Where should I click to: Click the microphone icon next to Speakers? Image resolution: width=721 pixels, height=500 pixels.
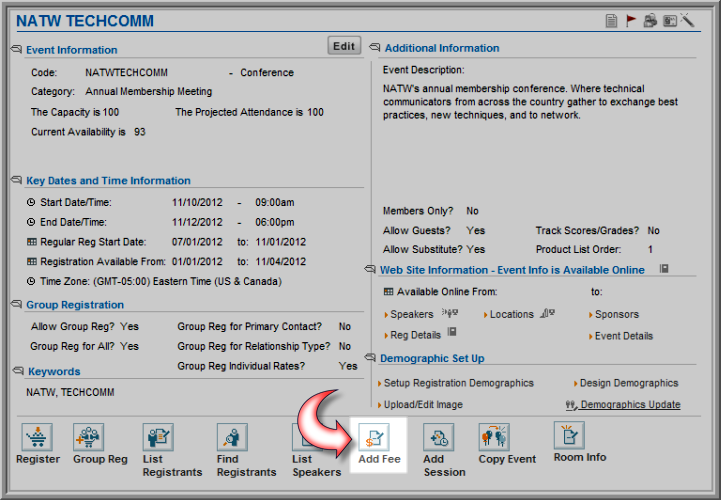(x=450, y=313)
